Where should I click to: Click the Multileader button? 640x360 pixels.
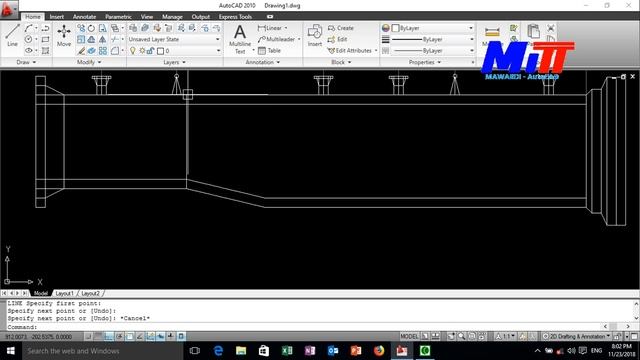276,40
